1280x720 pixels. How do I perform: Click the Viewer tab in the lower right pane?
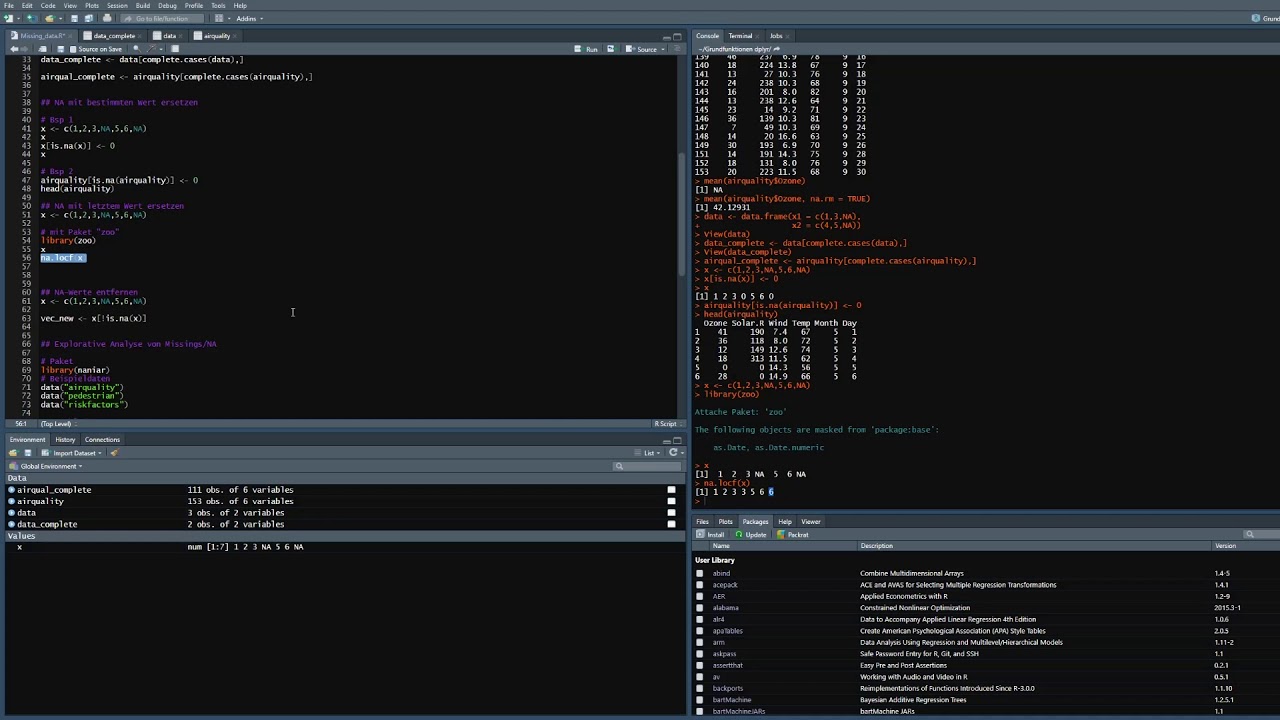click(811, 522)
